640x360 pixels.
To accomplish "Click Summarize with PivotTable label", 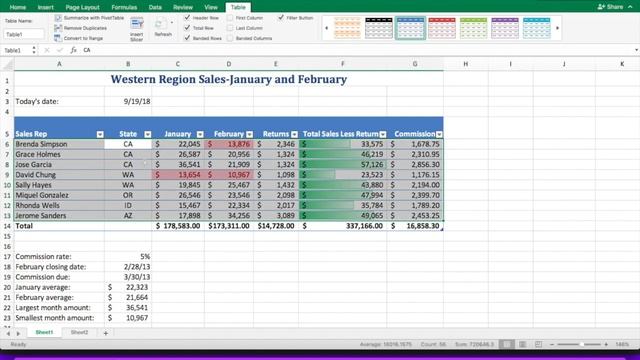I will (x=94, y=18).
